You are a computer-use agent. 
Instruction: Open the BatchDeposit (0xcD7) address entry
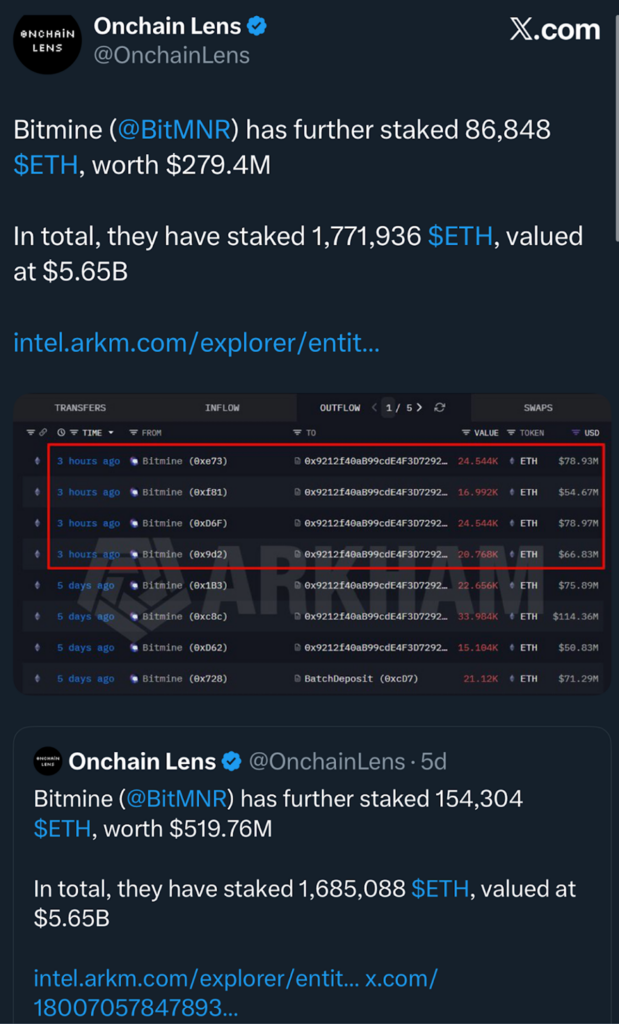355,679
